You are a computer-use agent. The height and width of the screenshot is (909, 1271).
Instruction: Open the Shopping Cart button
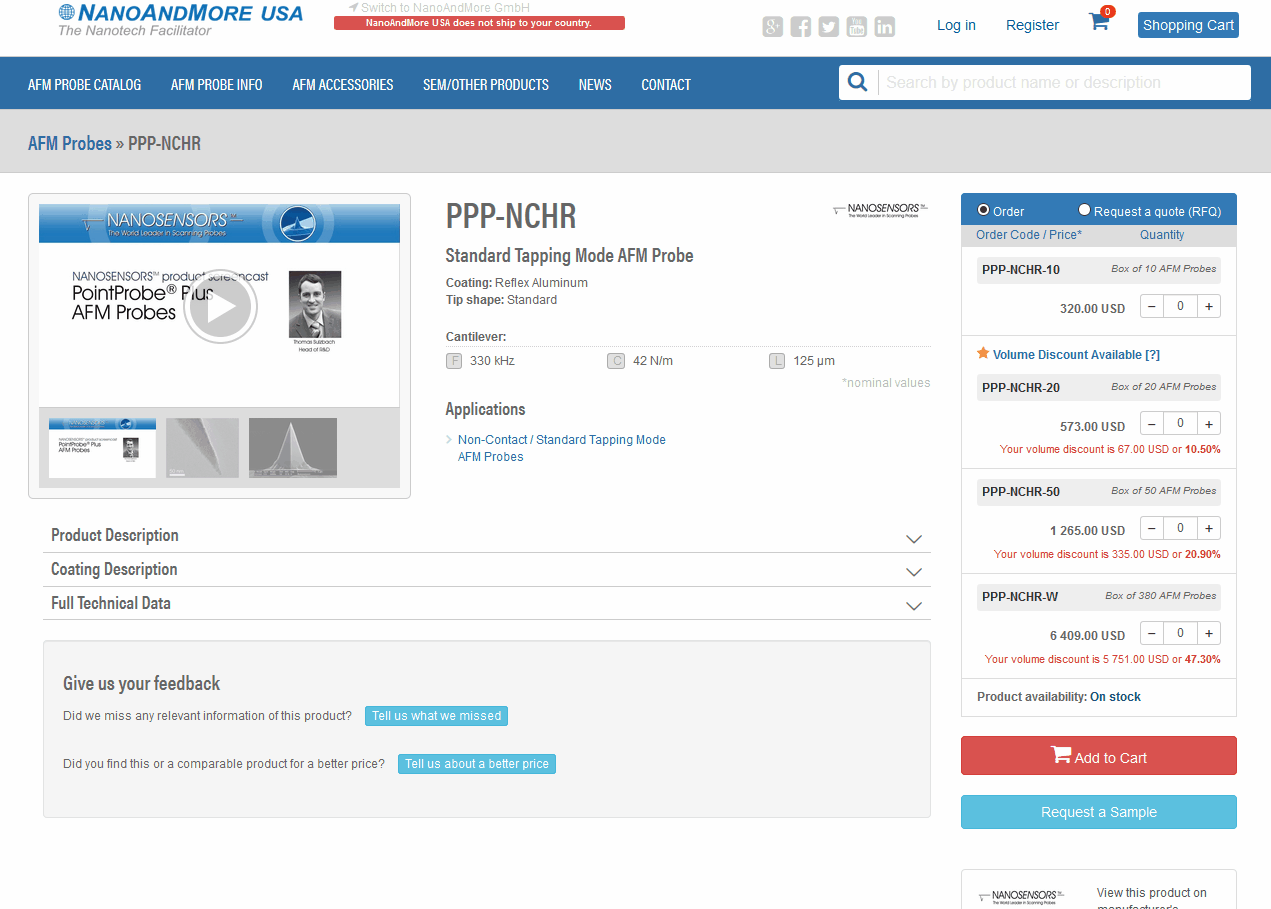[1188, 25]
